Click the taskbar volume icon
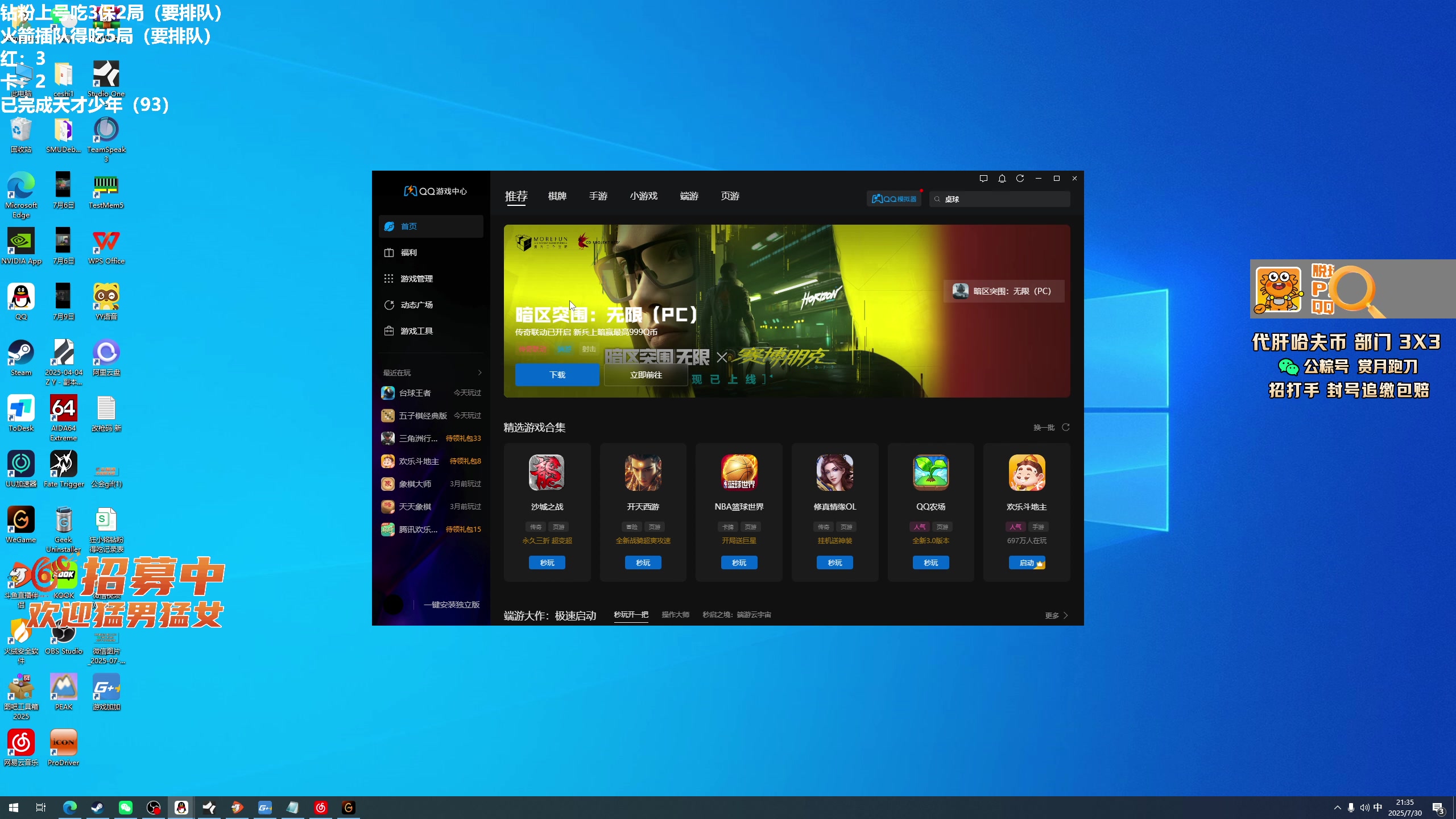Viewport: 1456px width, 819px height. [1364, 808]
